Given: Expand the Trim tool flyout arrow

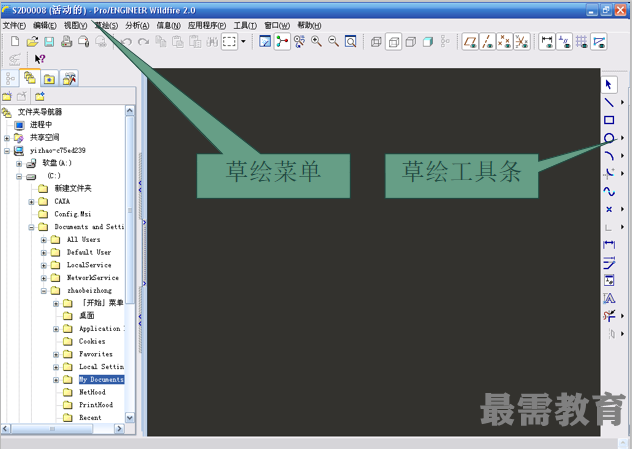Looking at the screenshot, I should pyautogui.click(x=622, y=316).
